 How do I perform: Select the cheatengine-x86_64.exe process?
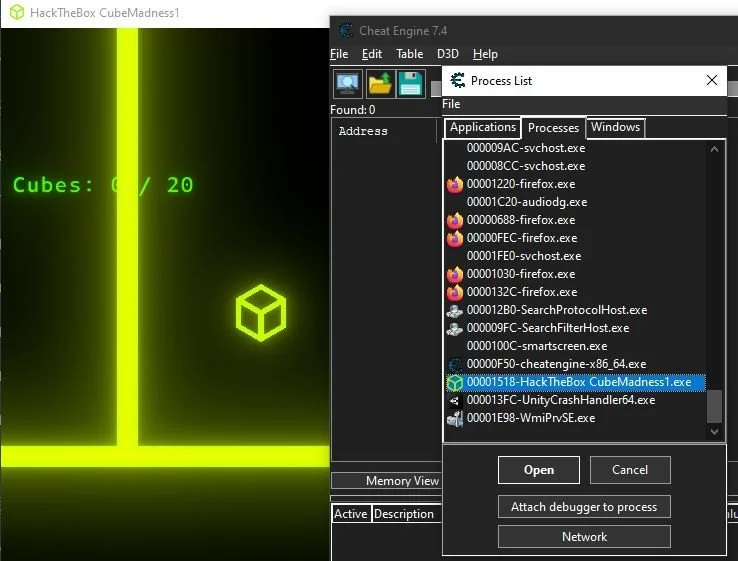coord(556,364)
